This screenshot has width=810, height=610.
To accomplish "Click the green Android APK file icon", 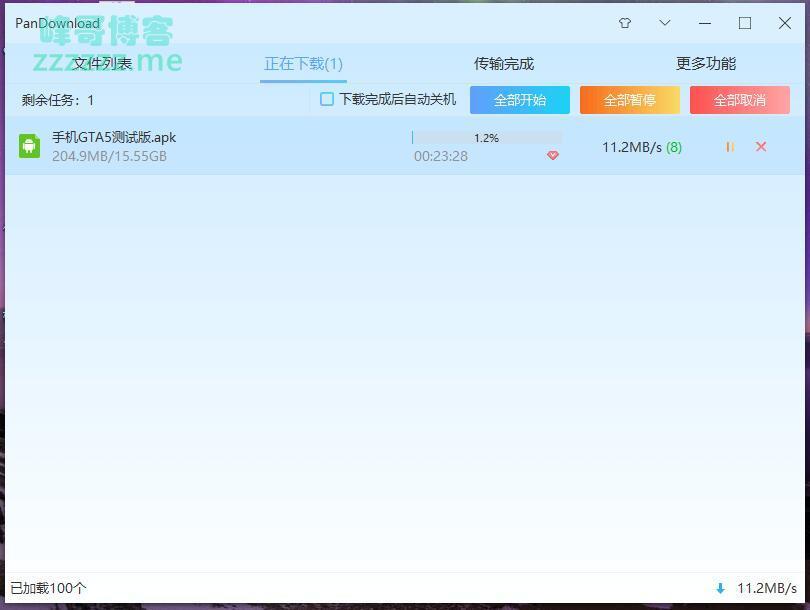I will tap(29, 146).
